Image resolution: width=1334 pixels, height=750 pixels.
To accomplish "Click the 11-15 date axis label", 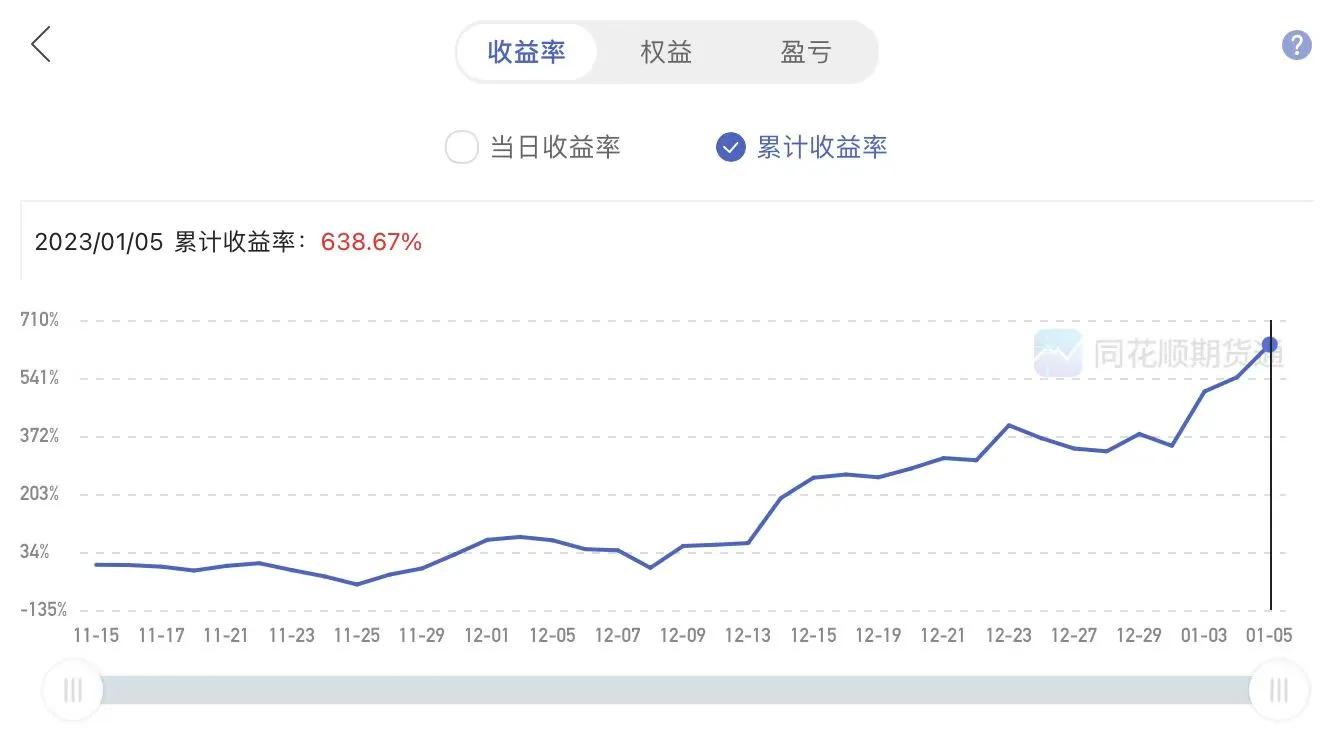I will coord(97,635).
